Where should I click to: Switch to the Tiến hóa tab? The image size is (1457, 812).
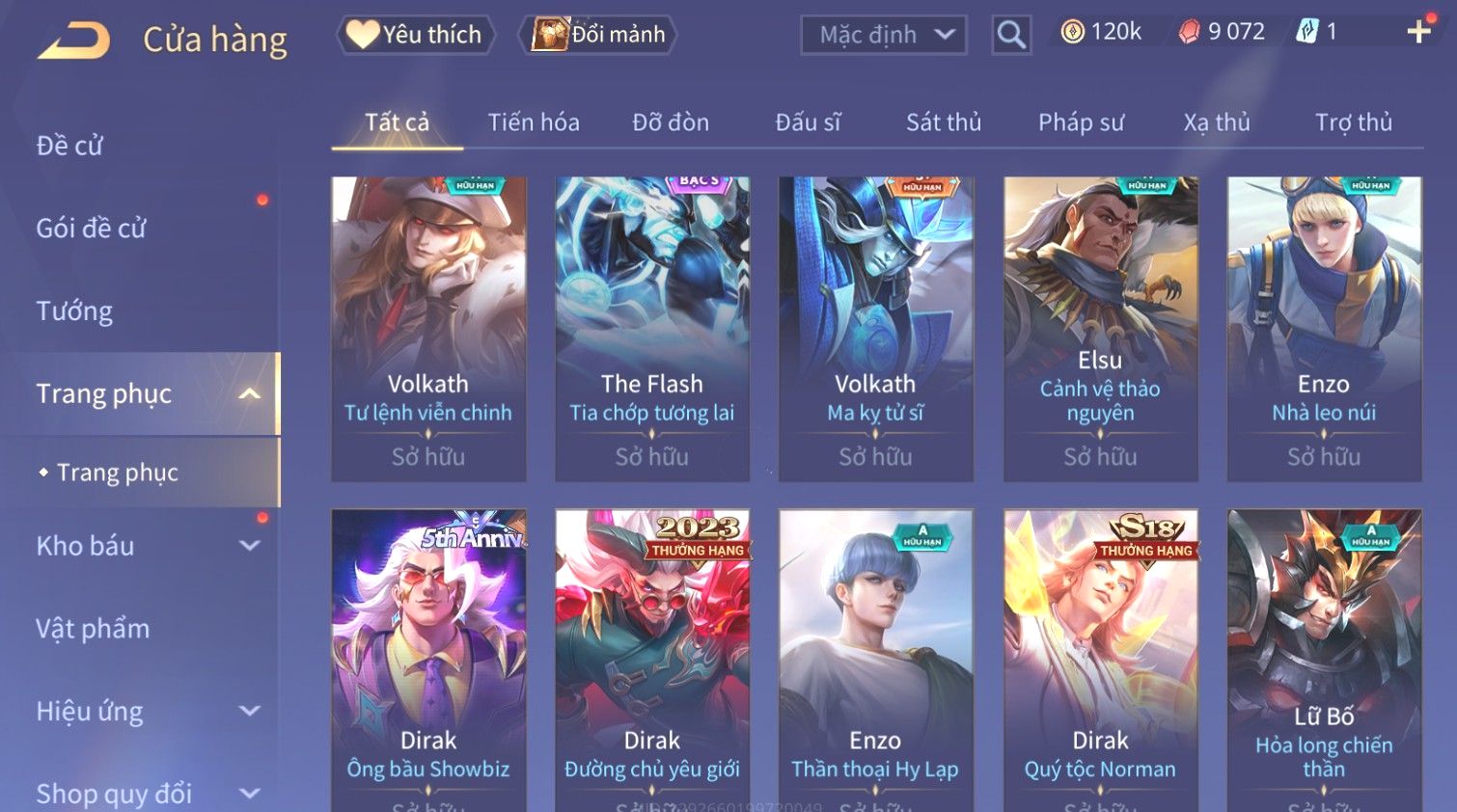point(534,122)
